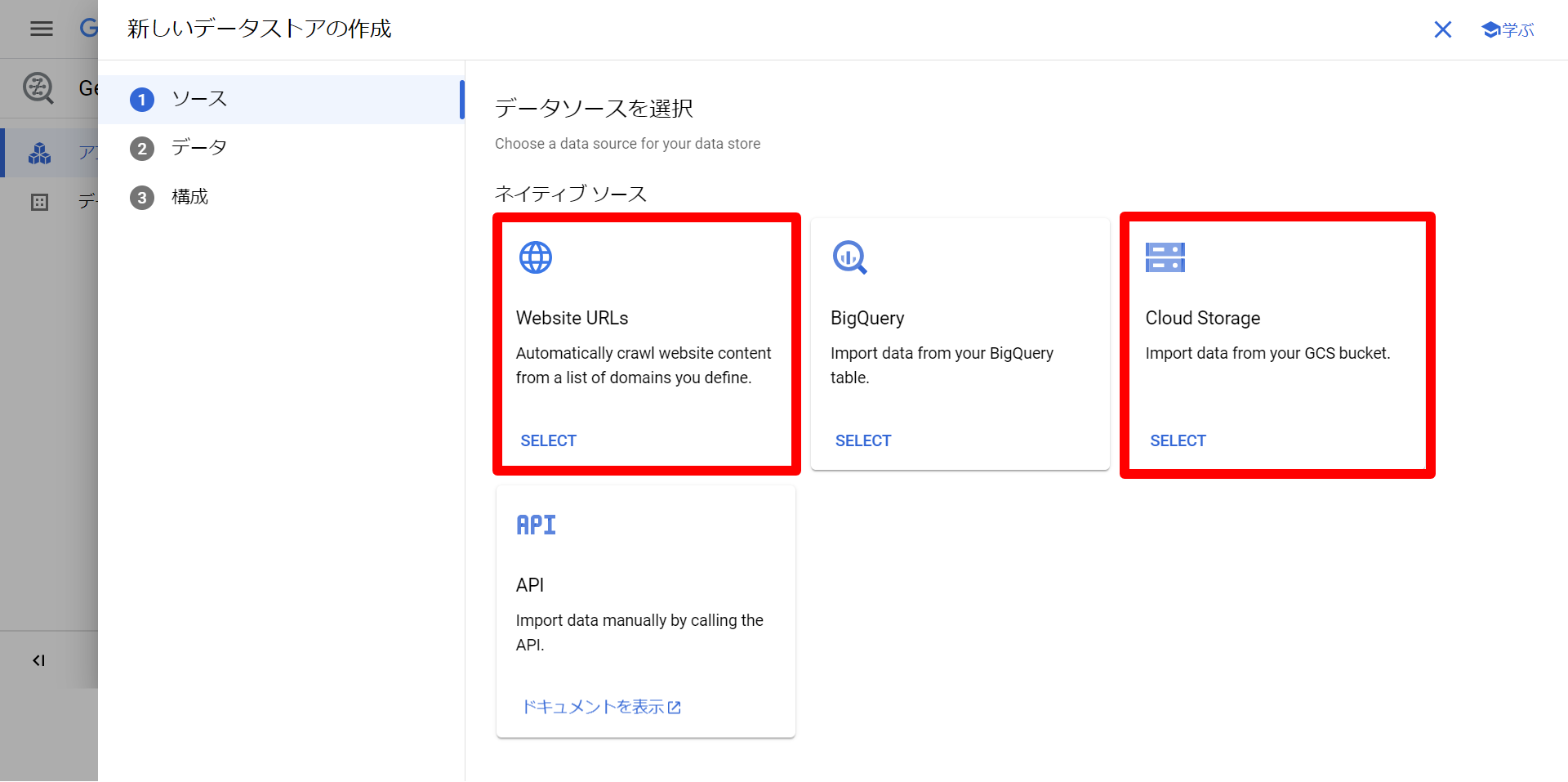Go to step 2 データ
Image resolution: width=1568 pixels, height=782 pixels.
click(198, 148)
